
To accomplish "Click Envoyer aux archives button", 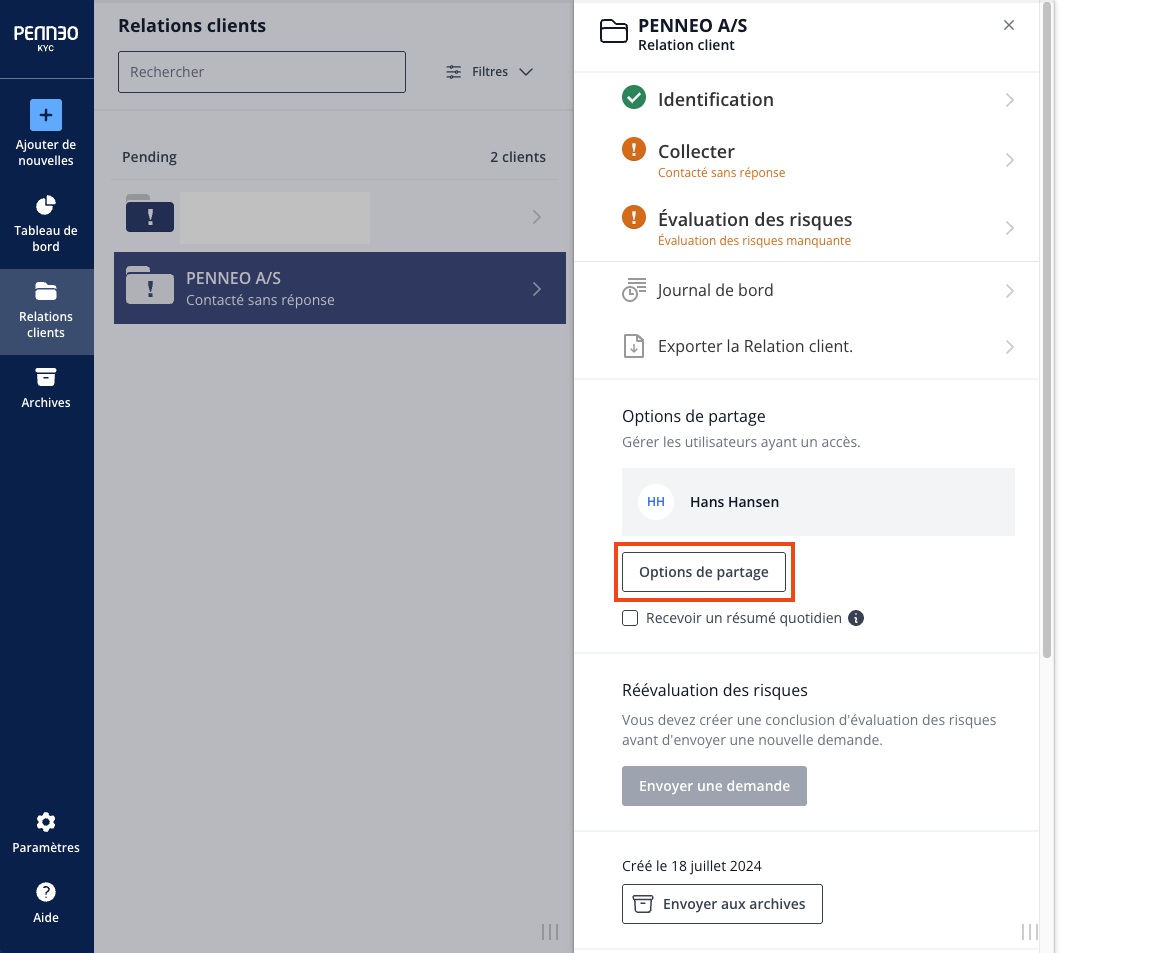I will click(722, 904).
